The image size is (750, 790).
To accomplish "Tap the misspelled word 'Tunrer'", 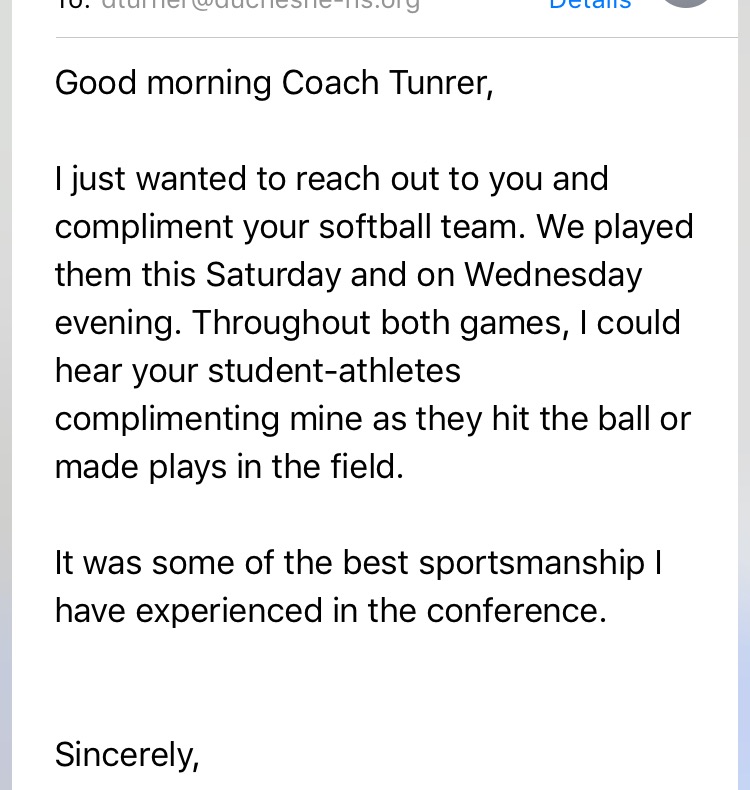I will (x=437, y=83).
